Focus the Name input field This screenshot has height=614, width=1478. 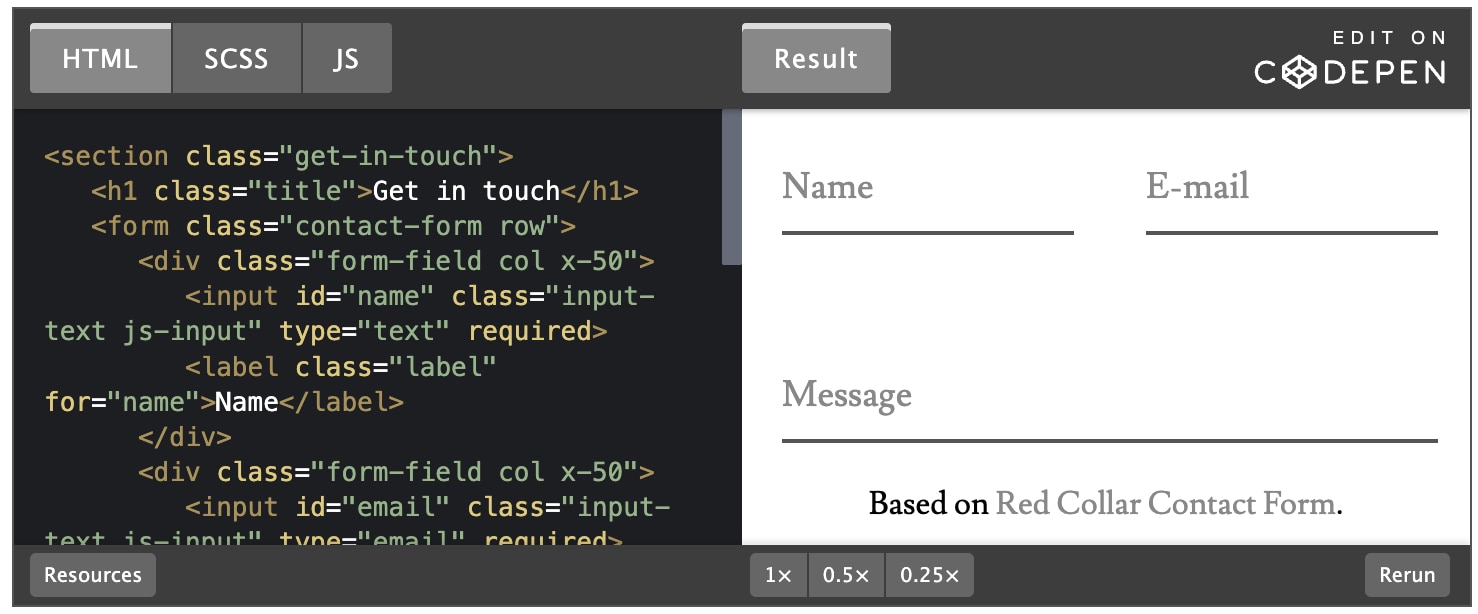(927, 202)
